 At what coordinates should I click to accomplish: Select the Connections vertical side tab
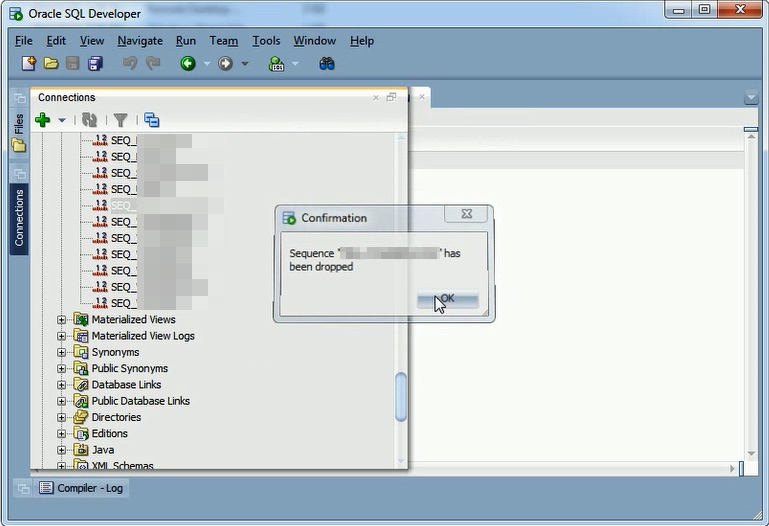point(19,219)
